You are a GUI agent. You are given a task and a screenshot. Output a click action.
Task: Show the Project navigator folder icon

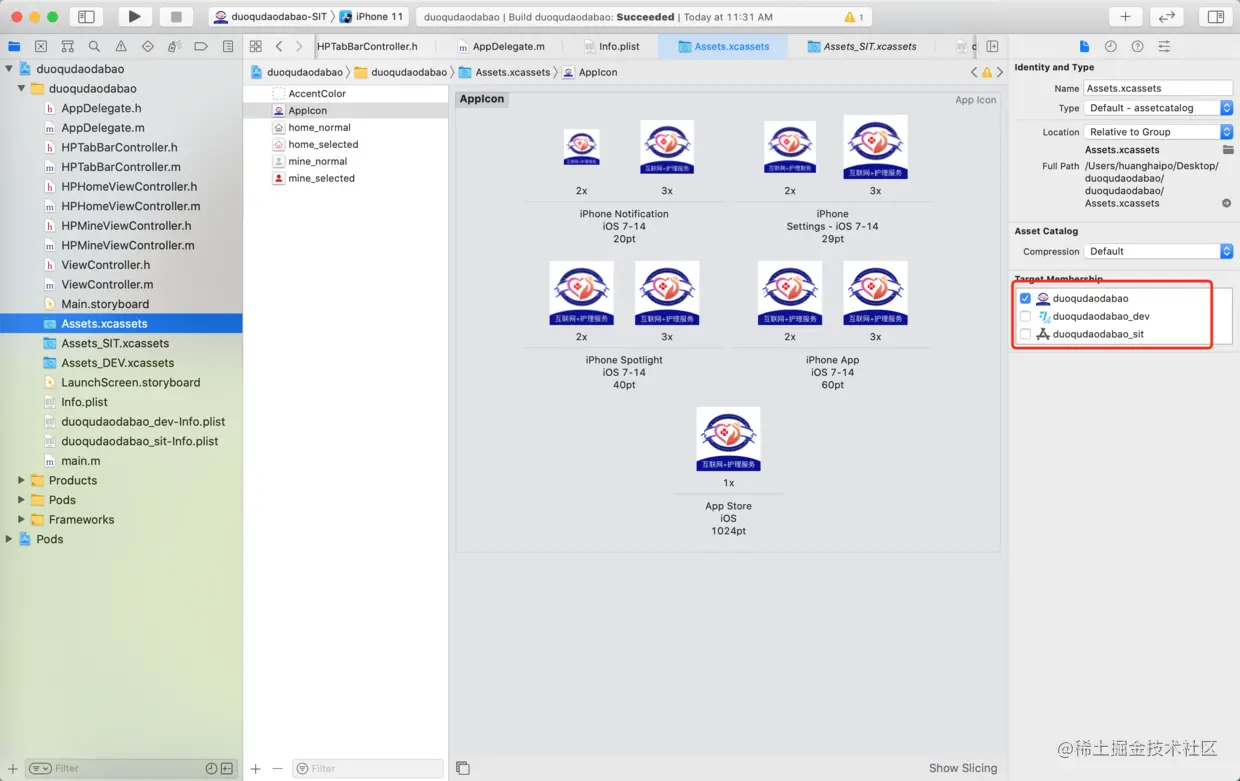click(14, 46)
